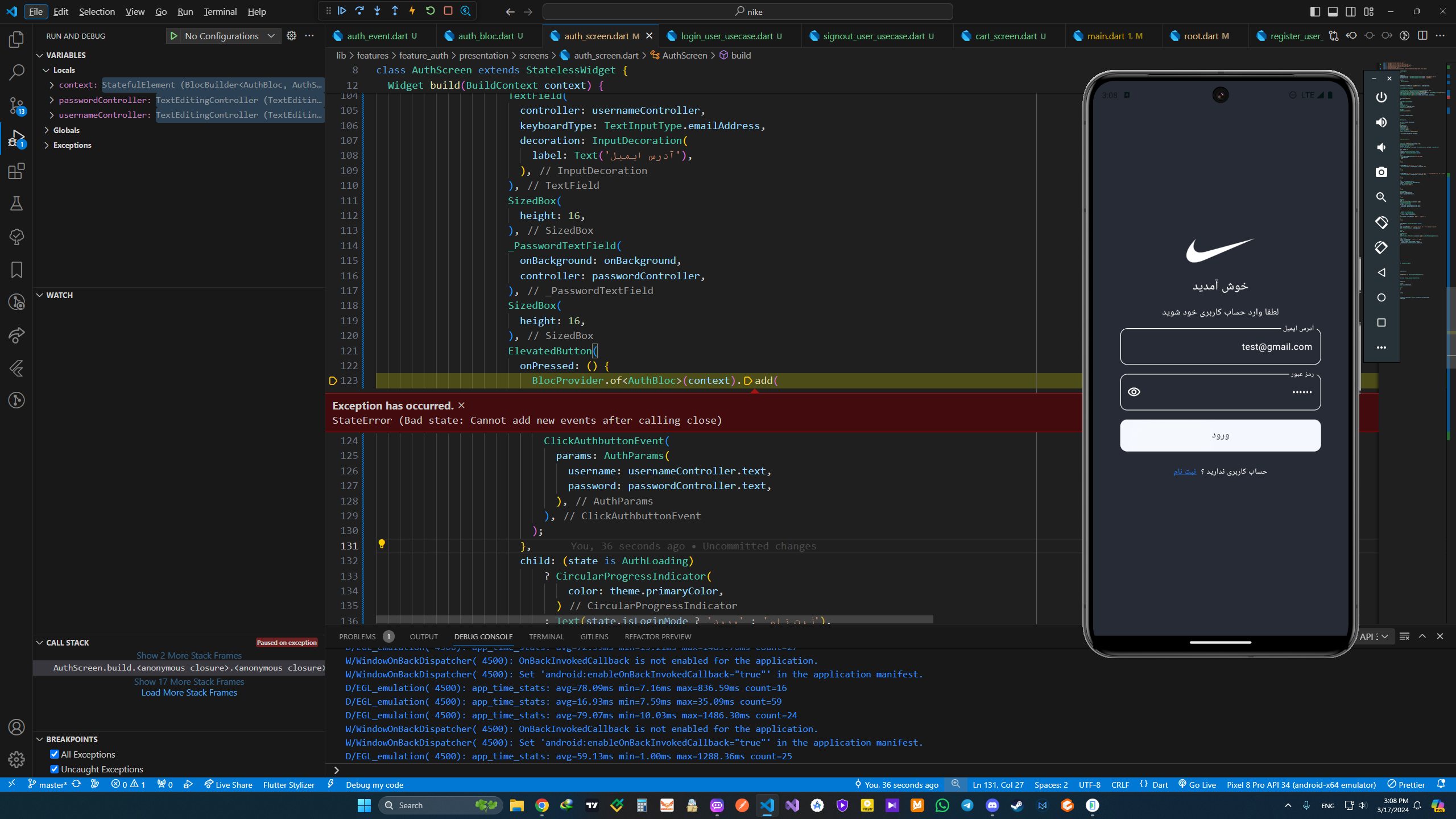
Task: Expand the Globals scope
Action: pyautogui.click(x=47, y=130)
